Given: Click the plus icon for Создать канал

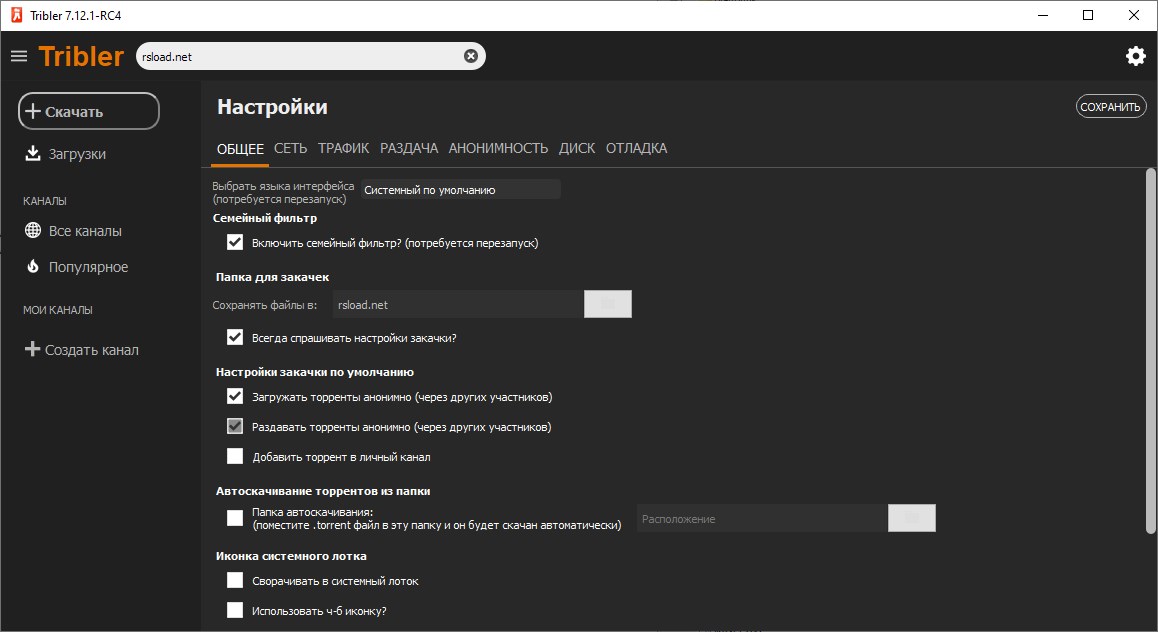Looking at the screenshot, I should 32,349.
